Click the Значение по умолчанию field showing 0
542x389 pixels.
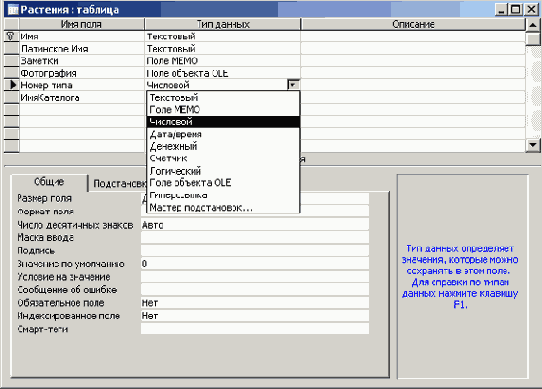pos(255,264)
